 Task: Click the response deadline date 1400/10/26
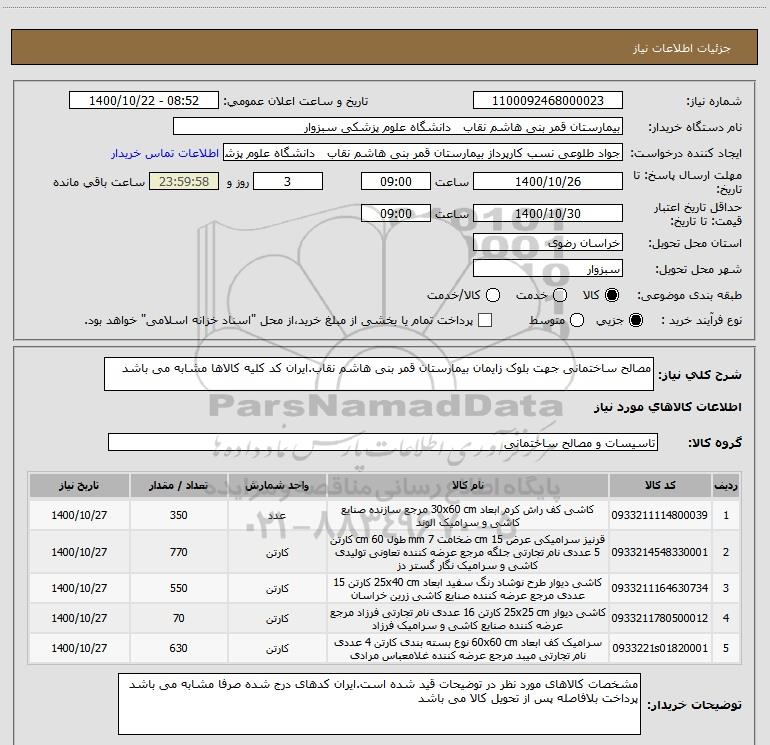click(548, 181)
